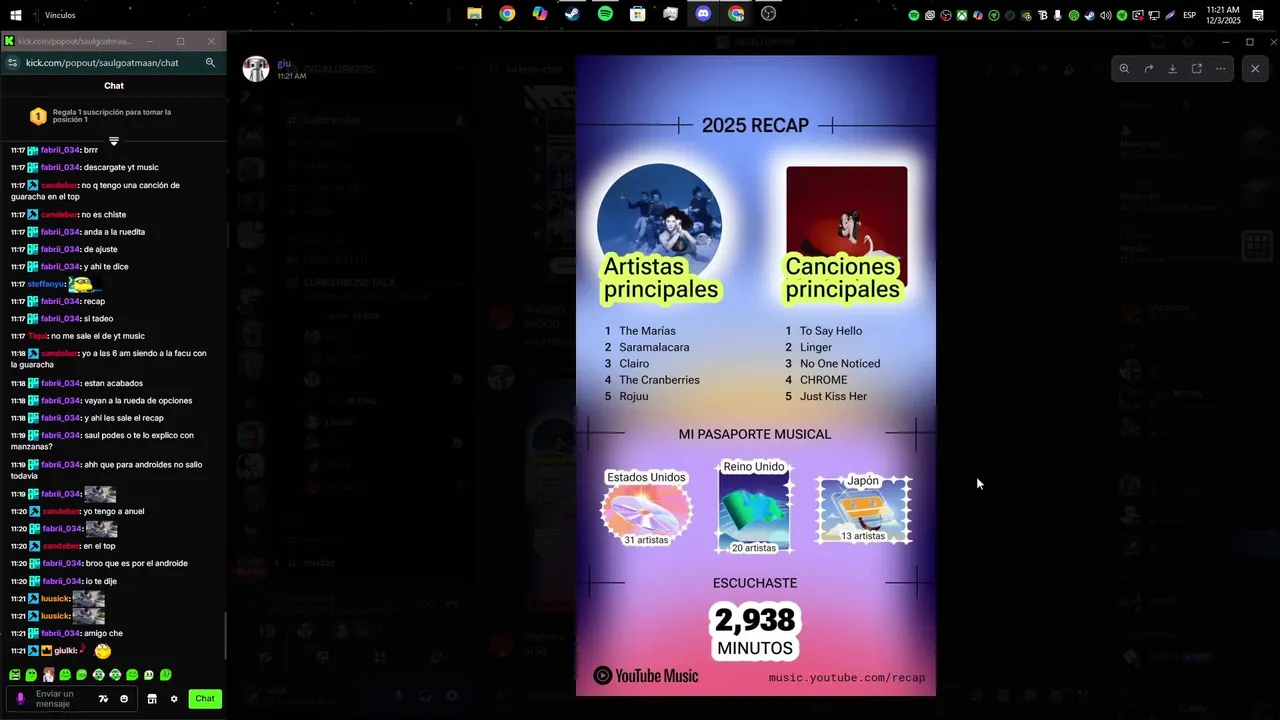Viewport: 1280px width, 720px height.
Task: Click the Kick popout URL text
Action: (102, 63)
